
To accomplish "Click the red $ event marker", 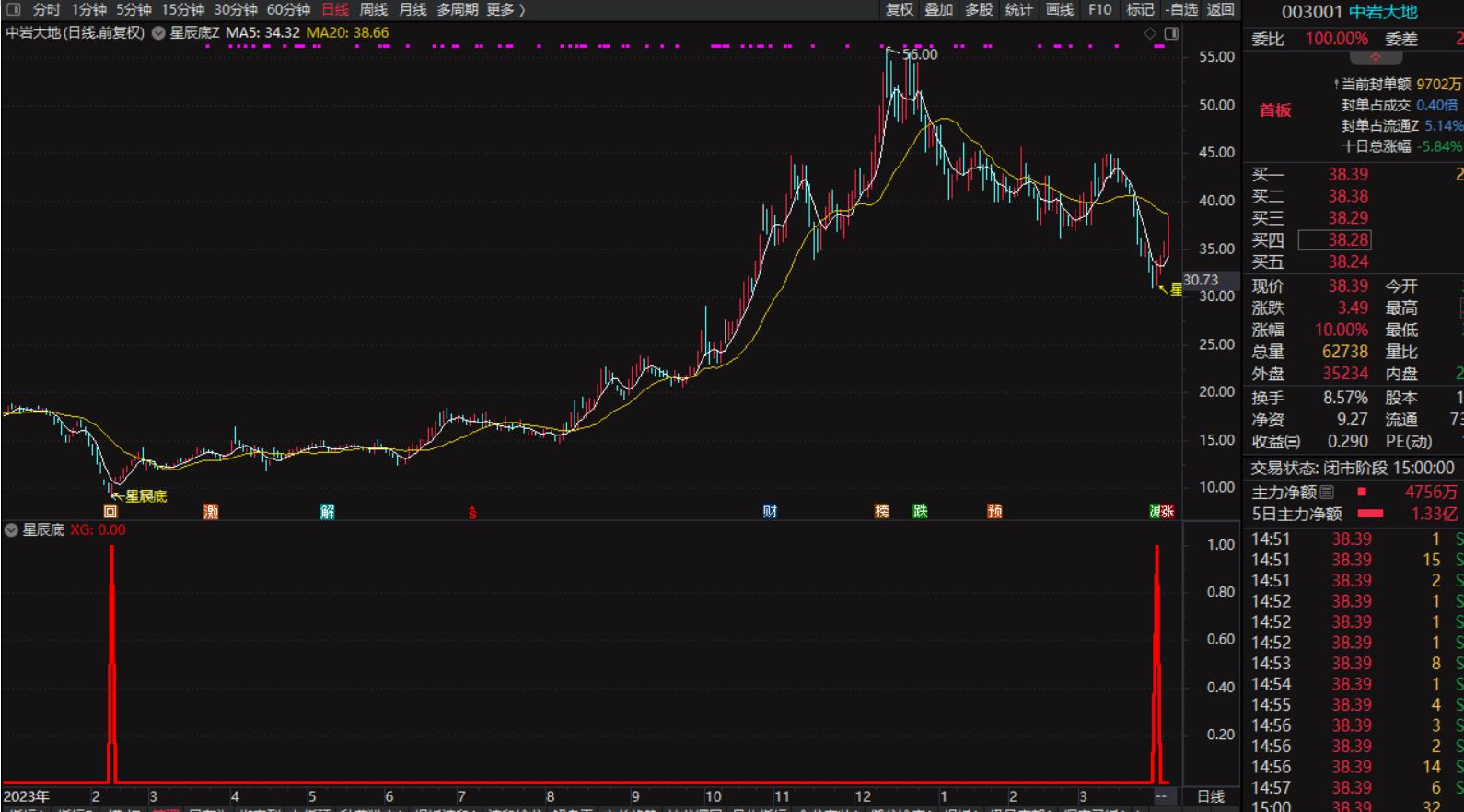I will [472, 513].
